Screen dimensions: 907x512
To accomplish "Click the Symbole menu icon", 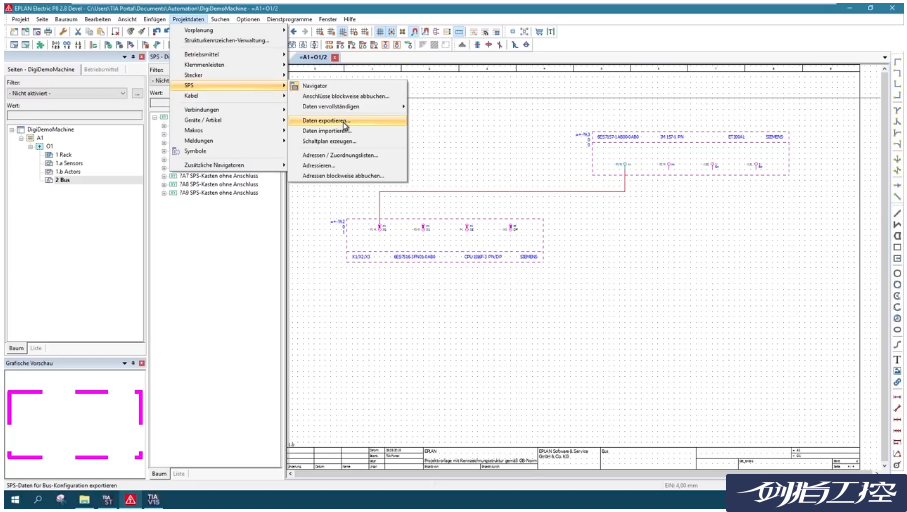I will 175,151.
